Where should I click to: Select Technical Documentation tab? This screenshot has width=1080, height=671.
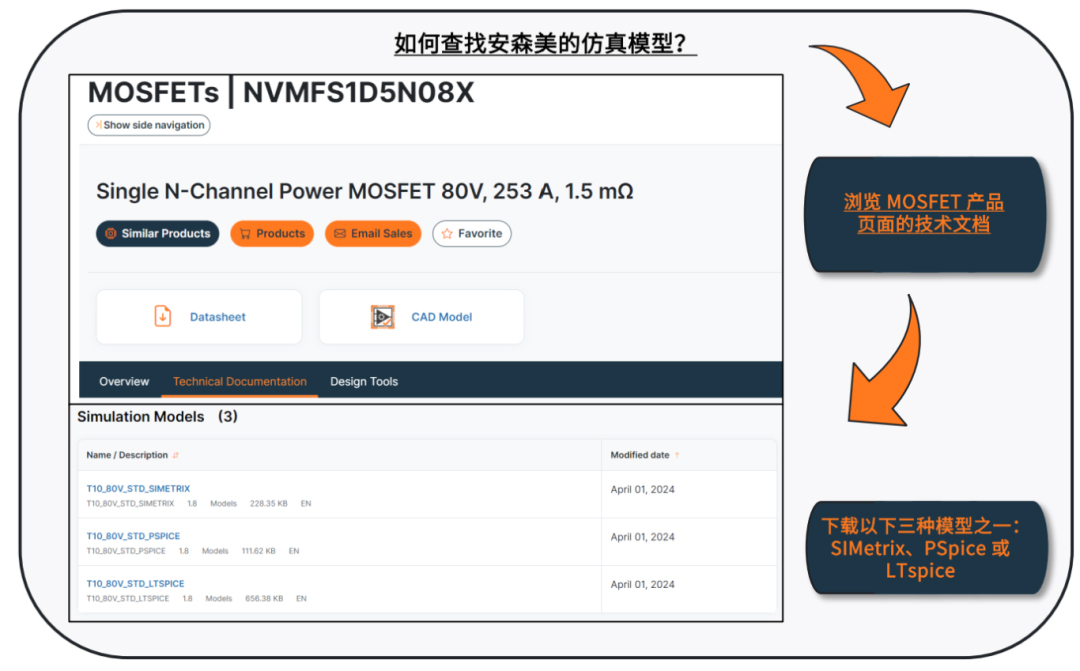[240, 381]
